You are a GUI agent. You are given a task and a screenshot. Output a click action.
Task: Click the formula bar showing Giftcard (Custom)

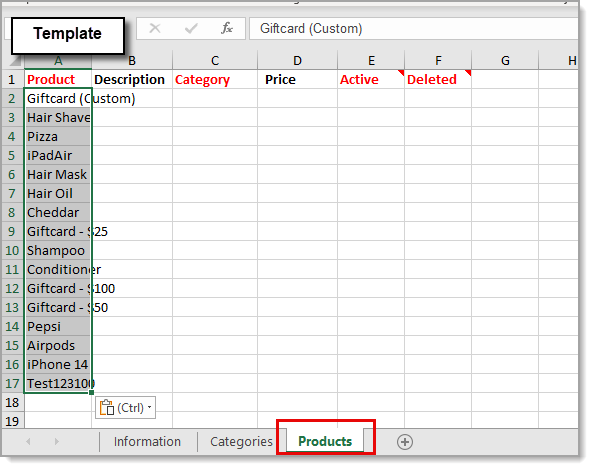coord(413,28)
